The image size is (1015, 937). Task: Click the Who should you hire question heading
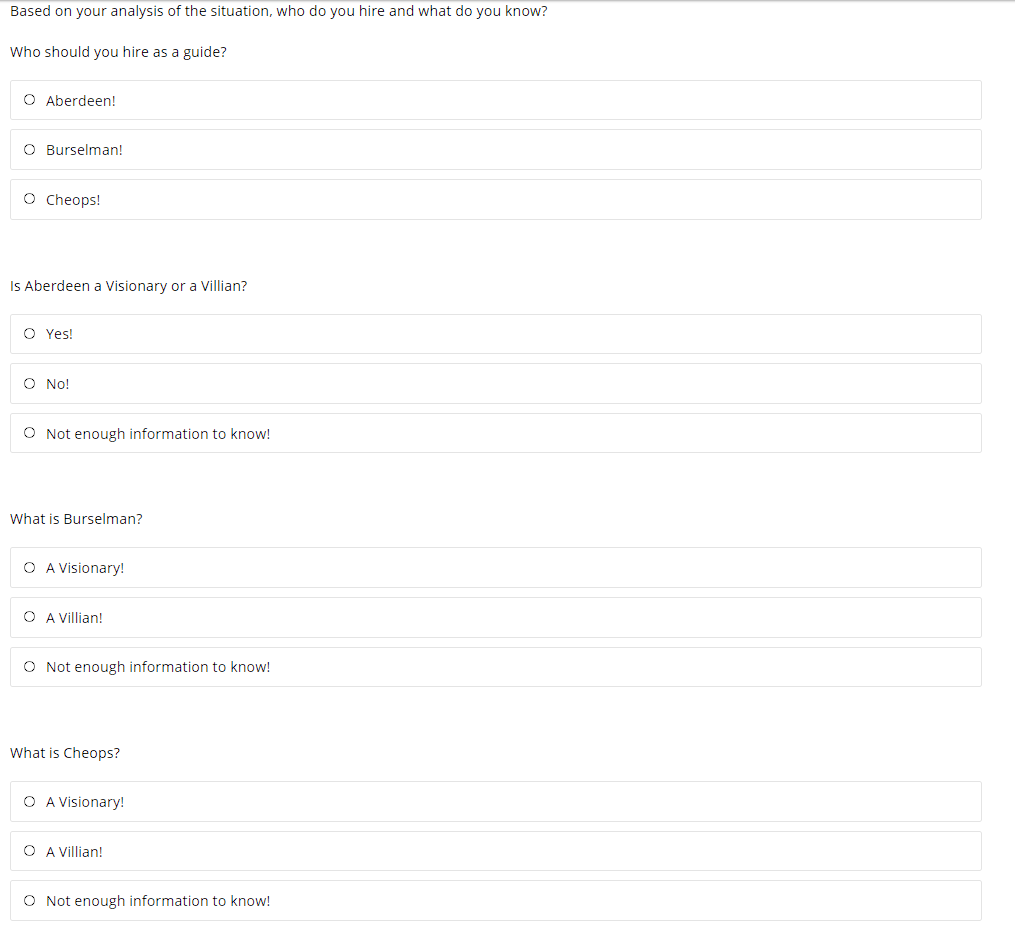click(x=118, y=51)
